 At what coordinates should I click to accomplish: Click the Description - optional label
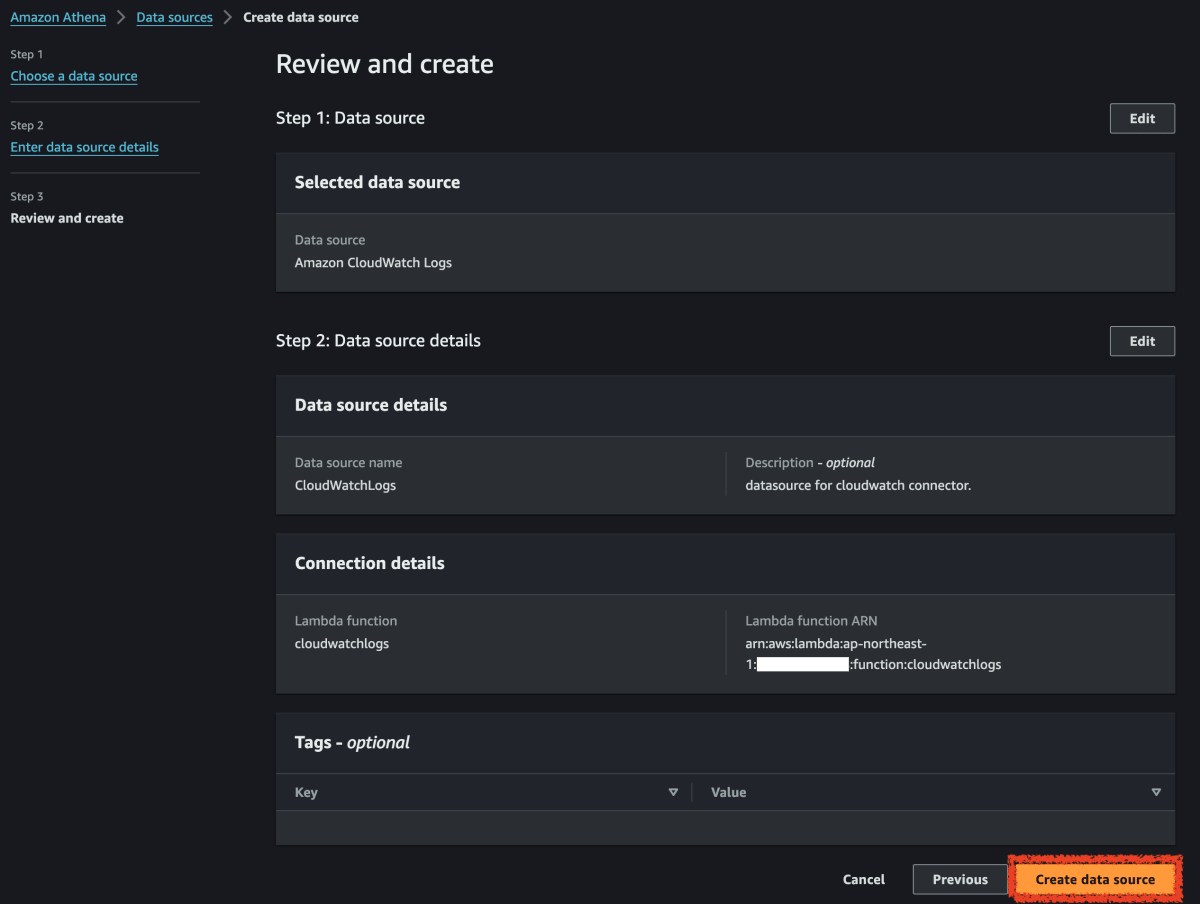click(810, 463)
